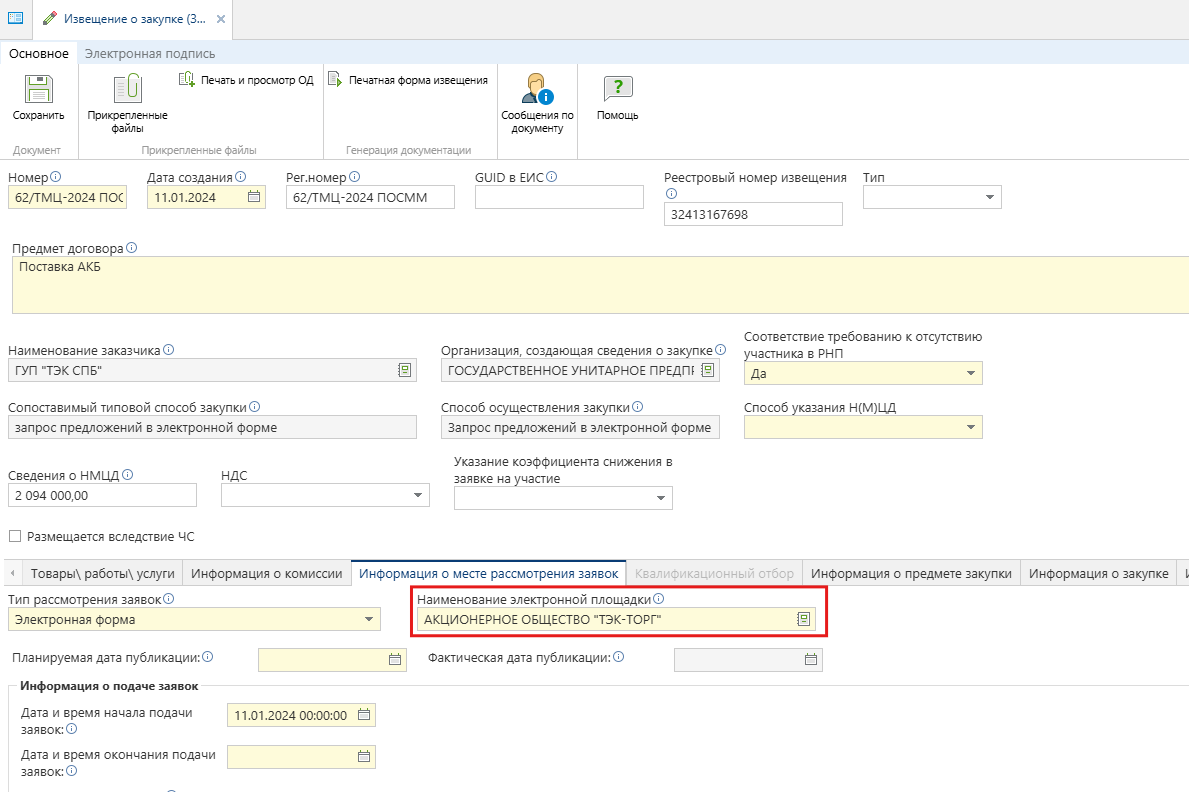Open Информация о предмете закупки tab
Viewport: 1189px width, 792px height.
click(x=911, y=574)
